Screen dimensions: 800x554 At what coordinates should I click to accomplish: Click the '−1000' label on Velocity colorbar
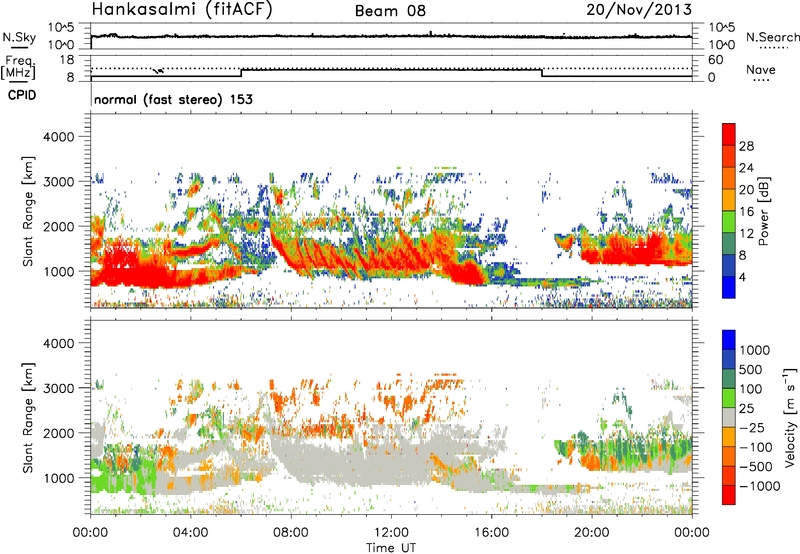coord(759,486)
